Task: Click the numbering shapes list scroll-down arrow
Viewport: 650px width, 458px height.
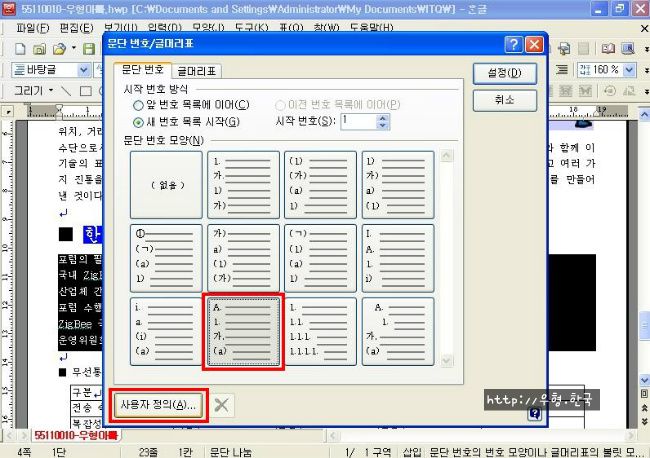Action: coord(446,360)
